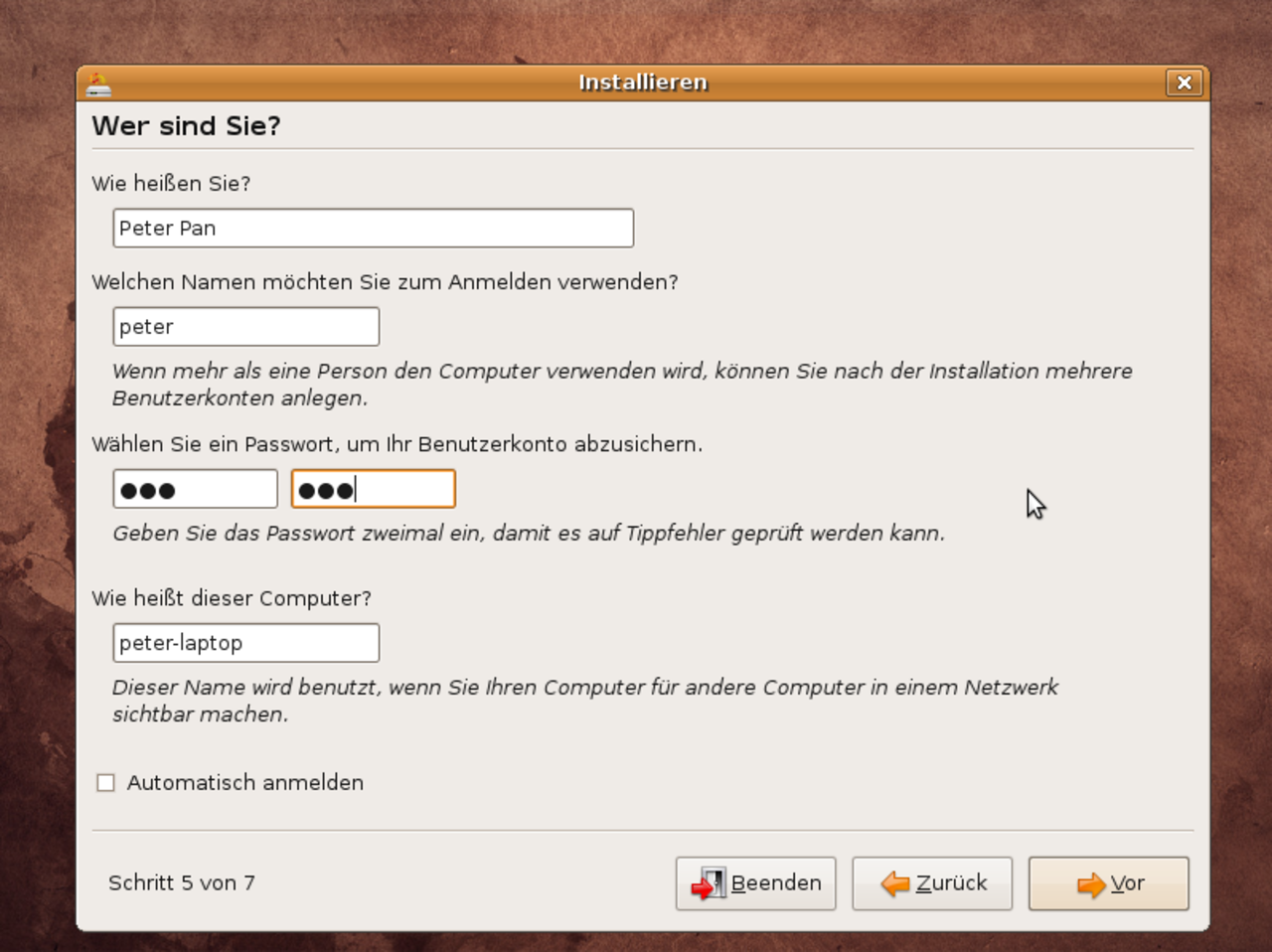
Task: Click the Wie heißen Sie? label
Action: tap(171, 184)
